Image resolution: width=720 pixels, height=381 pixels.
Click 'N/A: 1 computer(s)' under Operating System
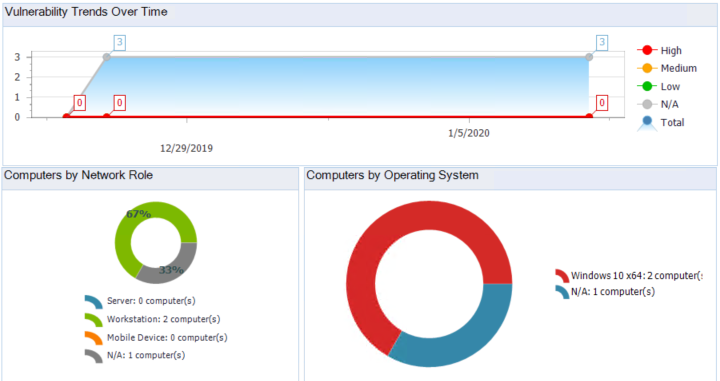(x=613, y=292)
